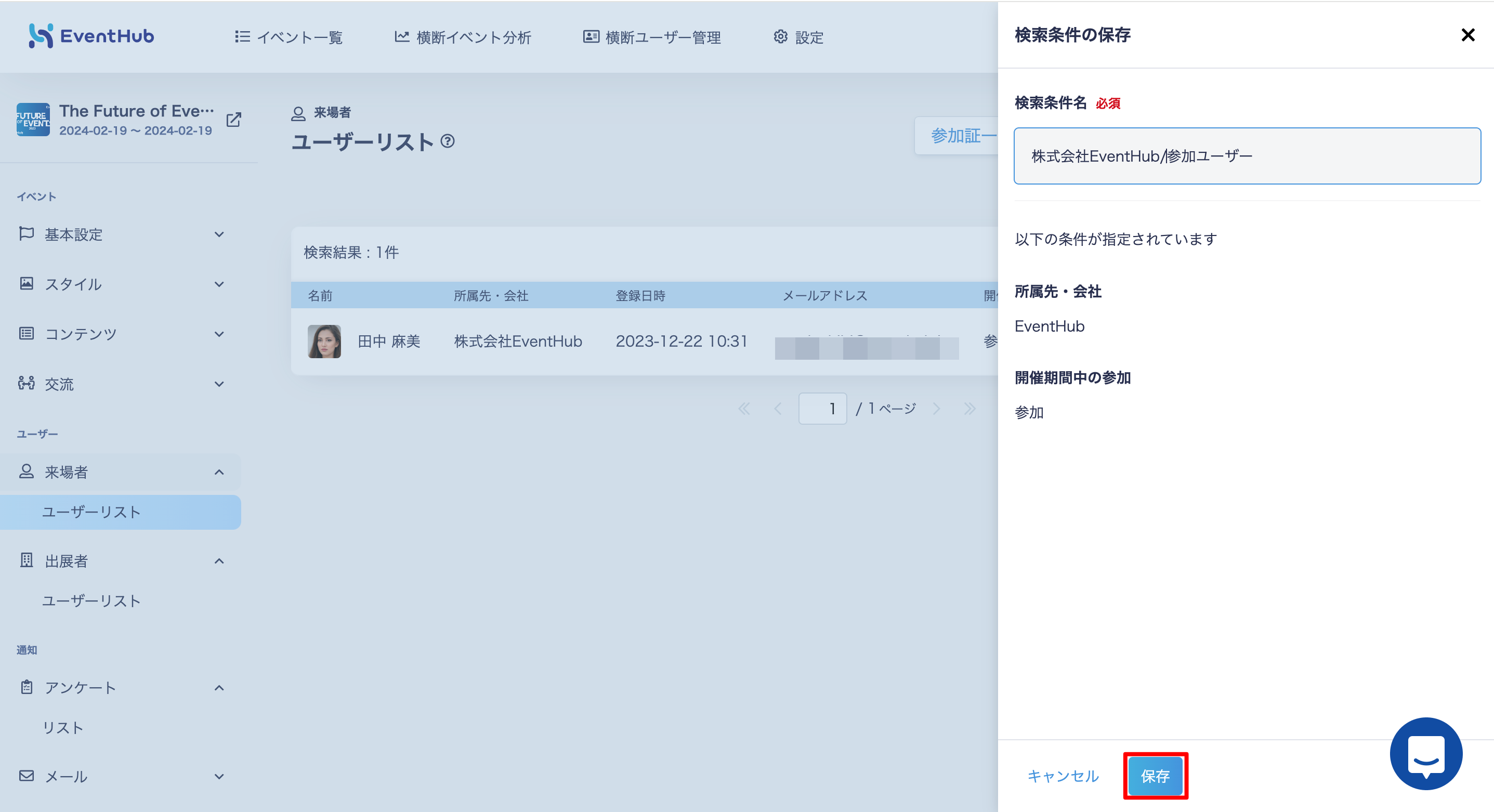This screenshot has height=812, width=1494.
Task: Click the image icon beside スタイル
Action: coord(27,284)
